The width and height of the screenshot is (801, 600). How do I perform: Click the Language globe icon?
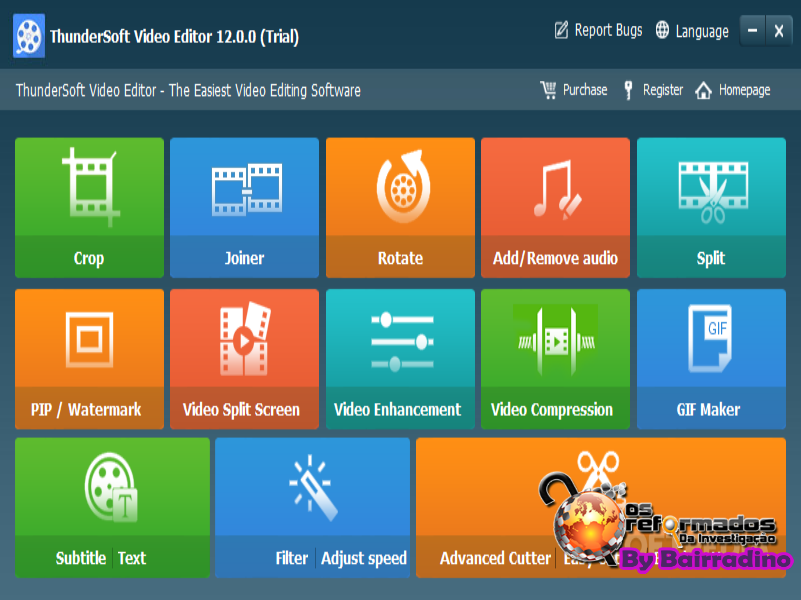pyautogui.click(x=662, y=30)
